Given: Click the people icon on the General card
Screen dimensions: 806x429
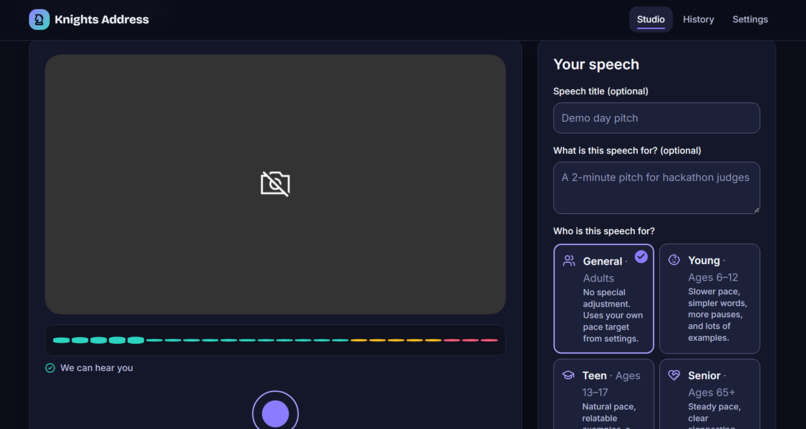Looking at the screenshot, I should tap(569, 260).
